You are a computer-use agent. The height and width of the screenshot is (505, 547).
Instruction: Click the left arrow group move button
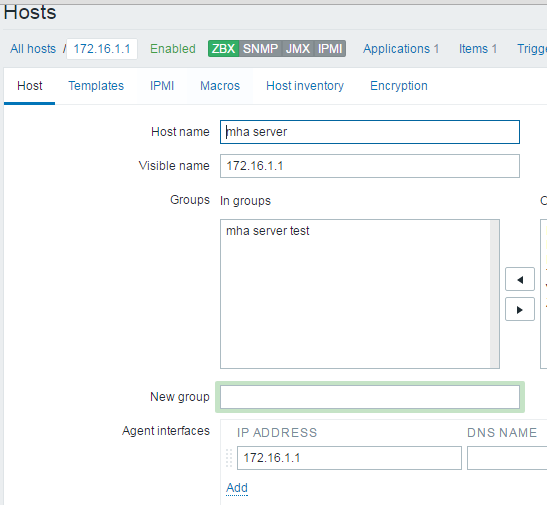coord(520,279)
